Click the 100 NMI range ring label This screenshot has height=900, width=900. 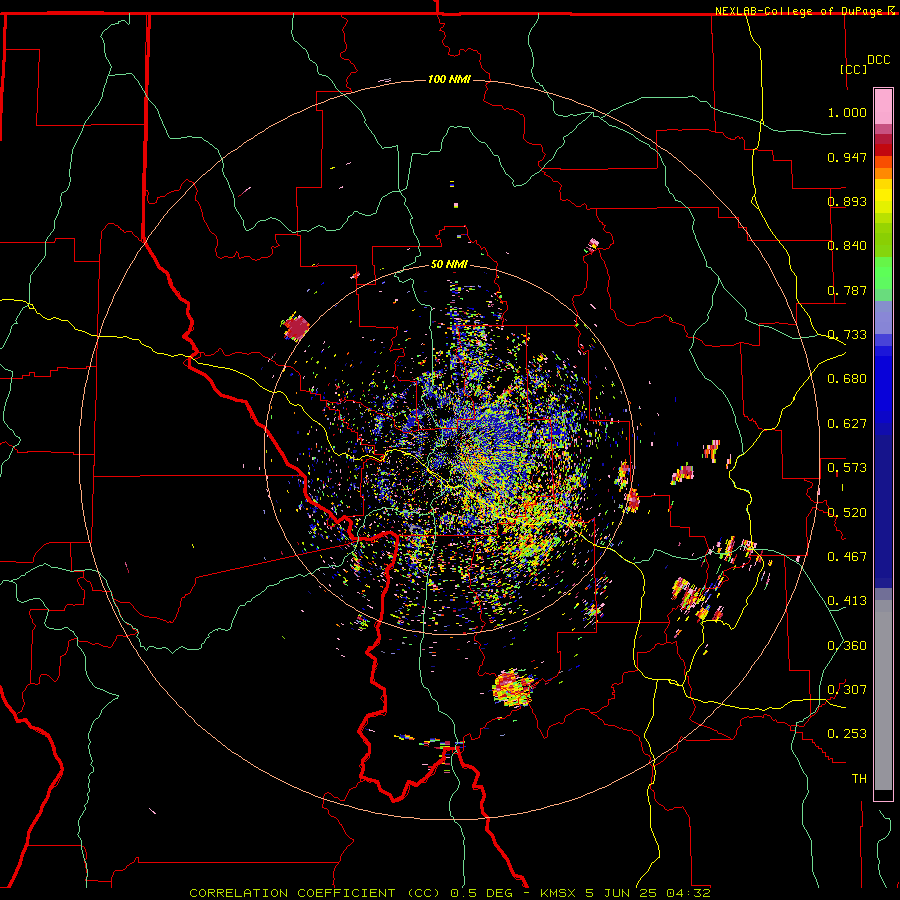[449, 79]
